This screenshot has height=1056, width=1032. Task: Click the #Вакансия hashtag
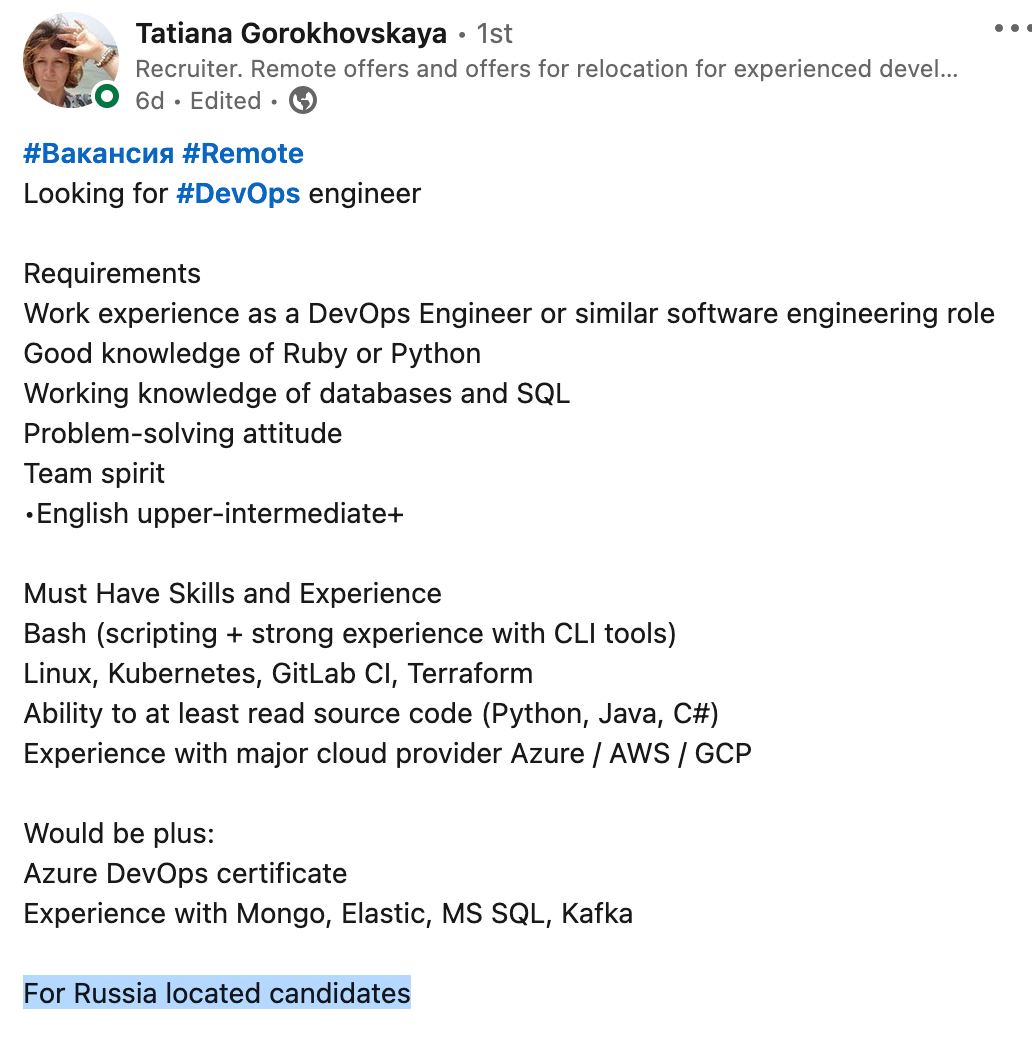98,154
